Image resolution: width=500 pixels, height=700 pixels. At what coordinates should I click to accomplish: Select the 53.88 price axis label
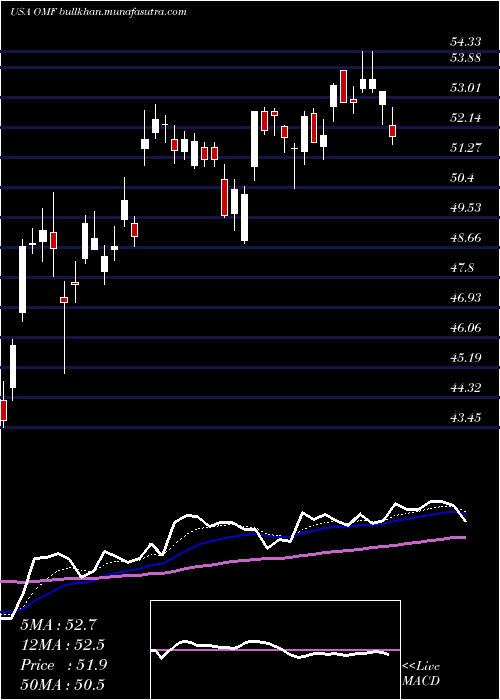pos(466,58)
